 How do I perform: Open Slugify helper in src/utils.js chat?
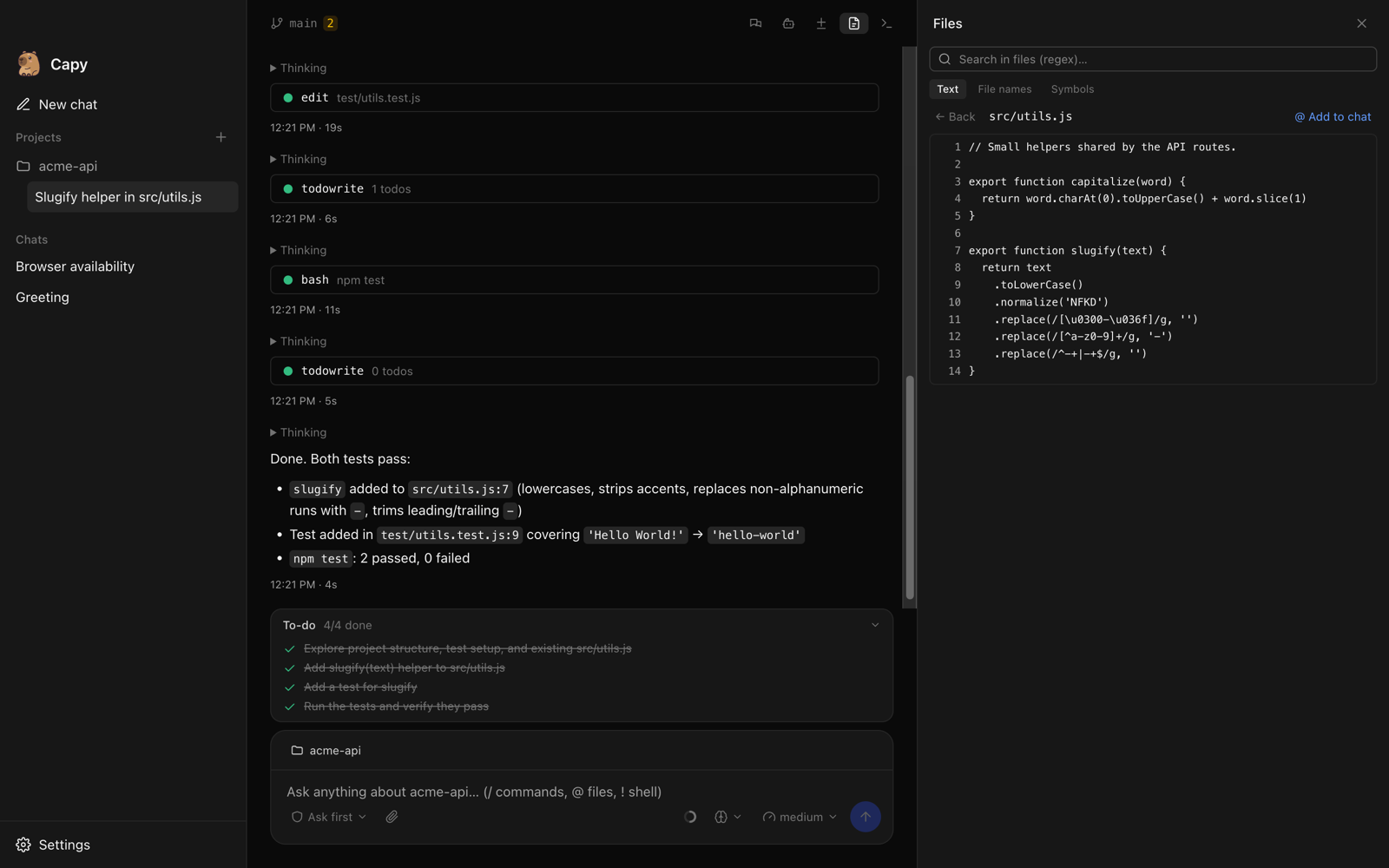pyautogui.click(x=133, y=197)
